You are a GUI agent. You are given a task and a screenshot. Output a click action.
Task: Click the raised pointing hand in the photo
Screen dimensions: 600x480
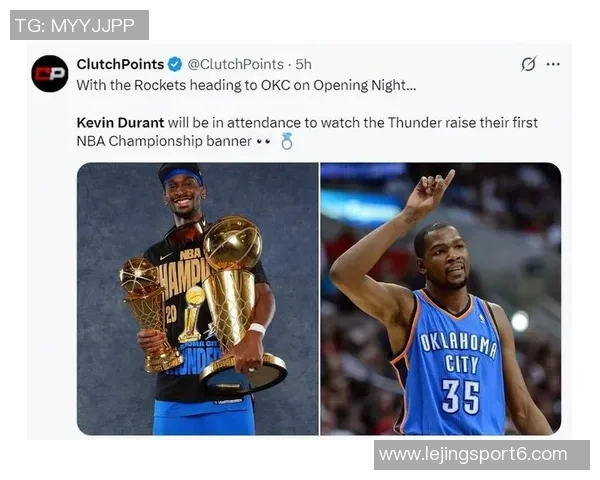click(x=429, y=191)
